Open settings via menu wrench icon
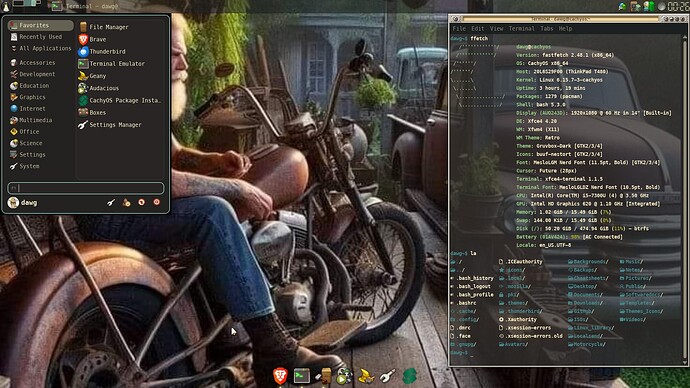This screenshot has width=690, height=388. [x=111, y=202]
